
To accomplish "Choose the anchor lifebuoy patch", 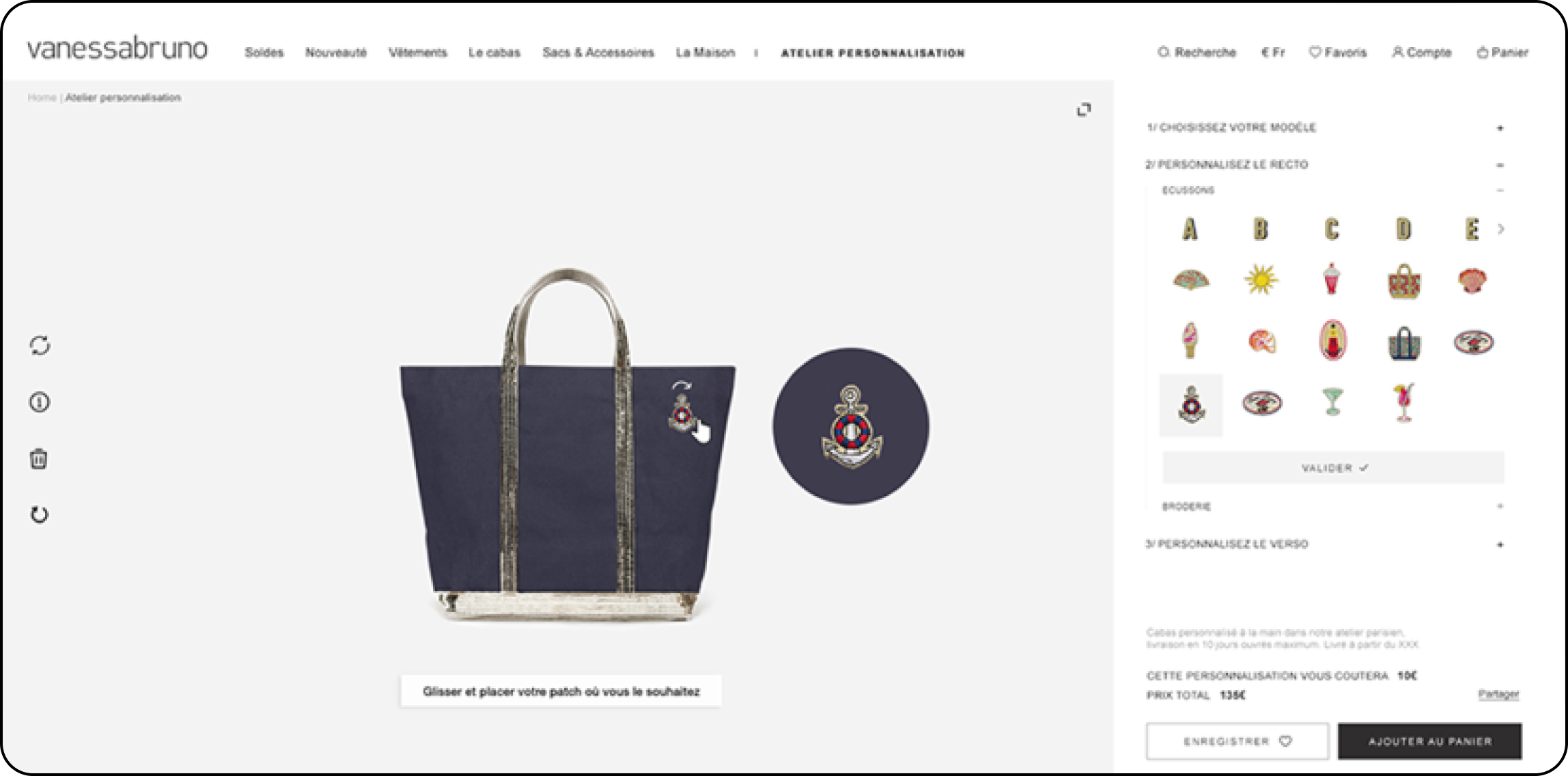I will [x=1191, y=404].
